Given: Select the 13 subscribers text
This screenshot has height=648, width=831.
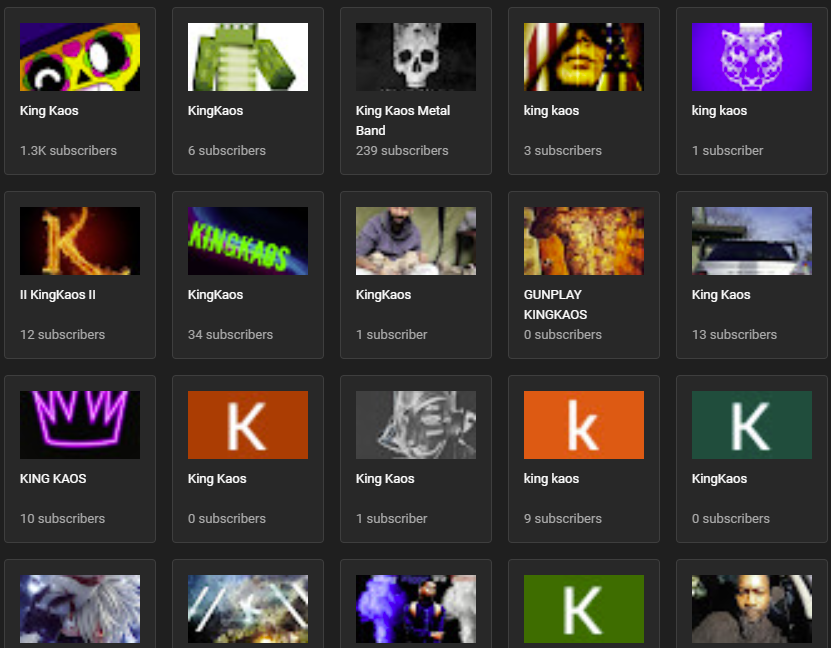Looking at the screenshot, I should 735,334.
